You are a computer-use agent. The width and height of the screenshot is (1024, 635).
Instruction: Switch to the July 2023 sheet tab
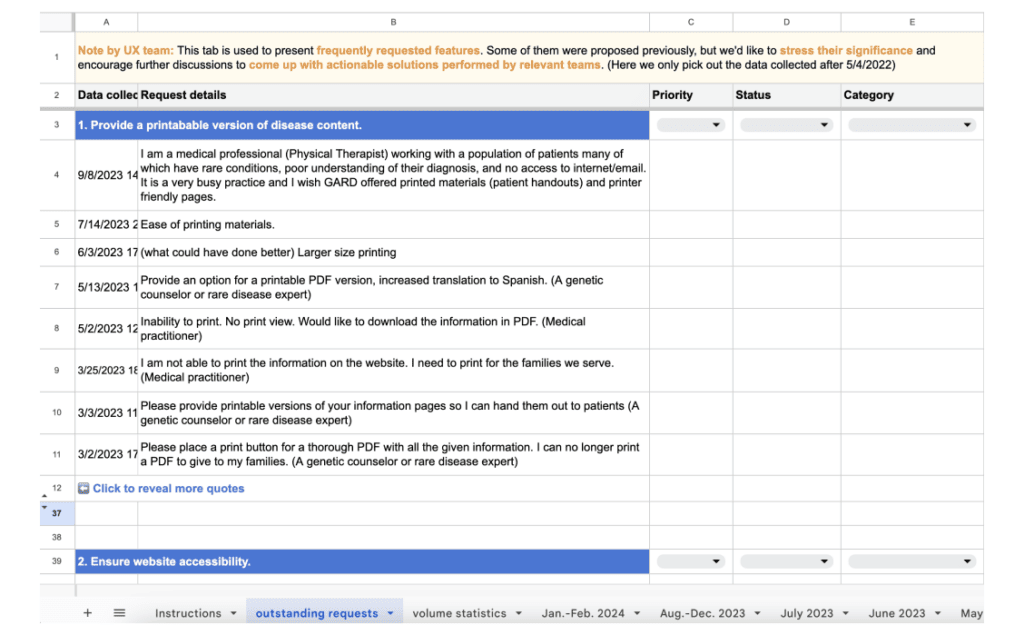tap(807, 613)
